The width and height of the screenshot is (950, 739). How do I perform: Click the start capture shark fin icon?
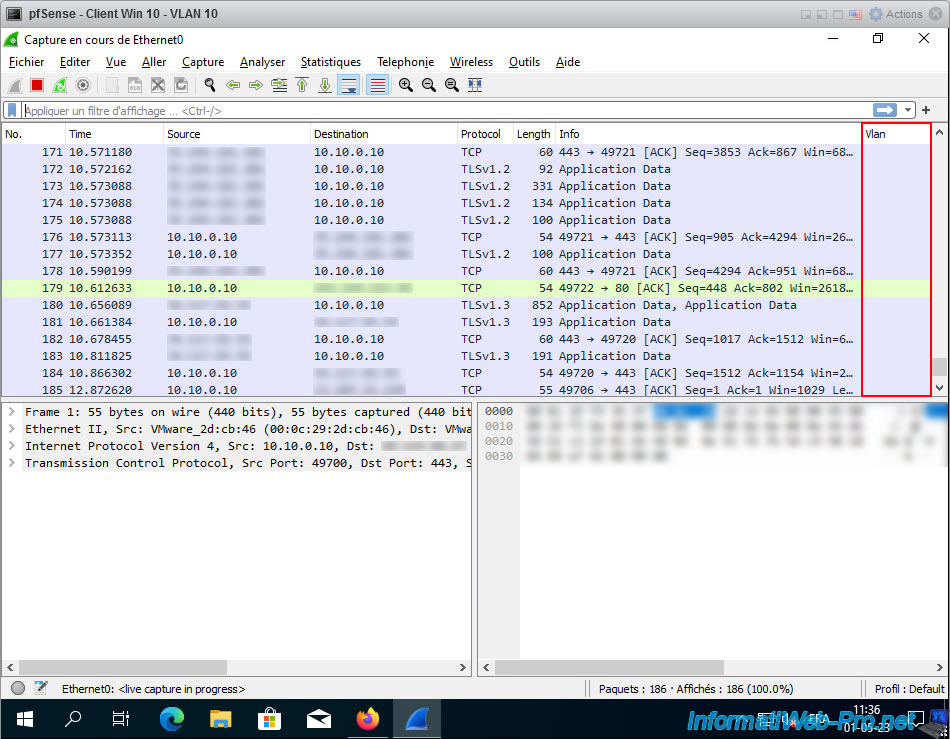pos(15,85)
